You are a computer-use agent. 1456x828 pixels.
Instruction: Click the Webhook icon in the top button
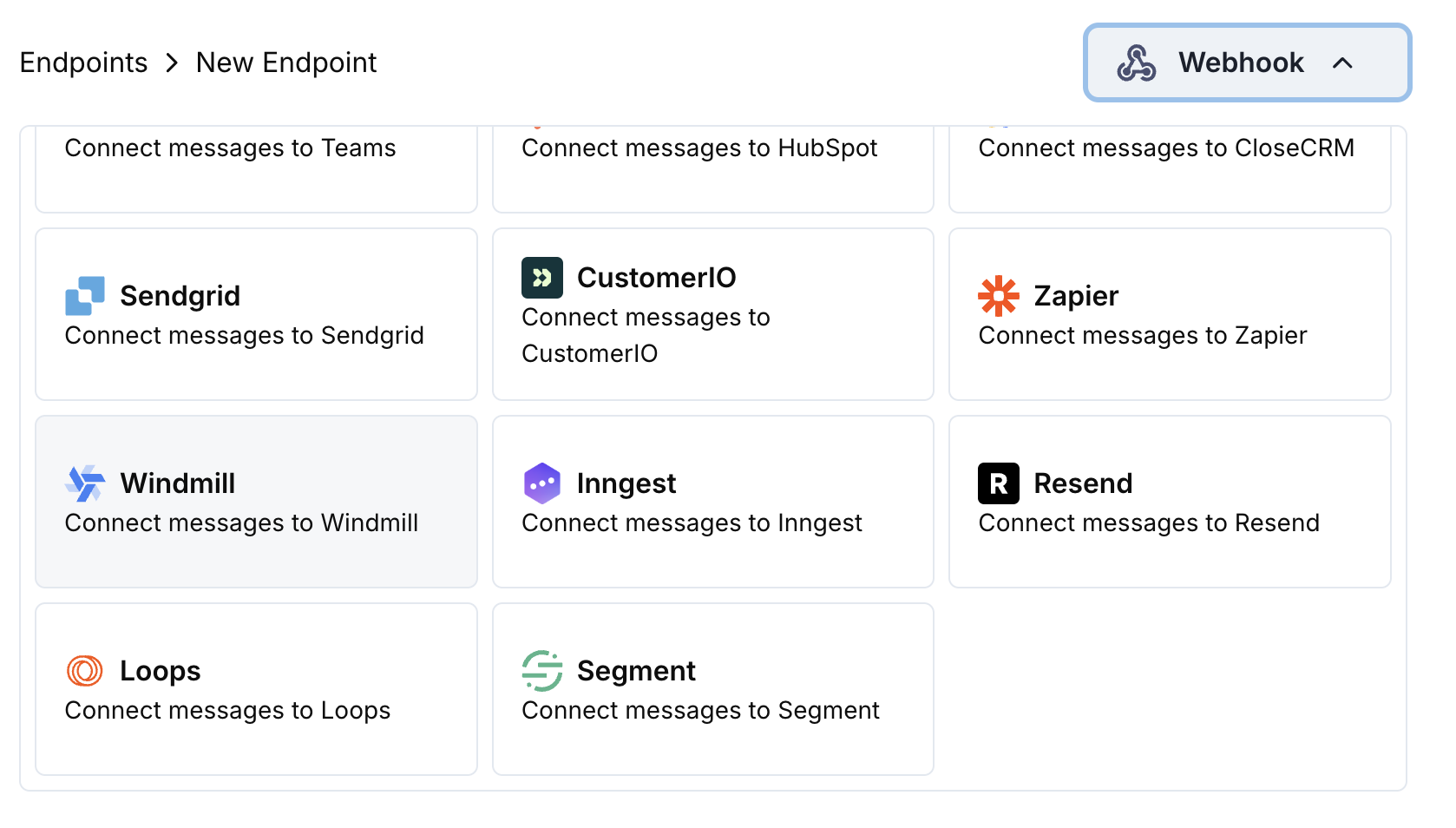pos(1137,62)
